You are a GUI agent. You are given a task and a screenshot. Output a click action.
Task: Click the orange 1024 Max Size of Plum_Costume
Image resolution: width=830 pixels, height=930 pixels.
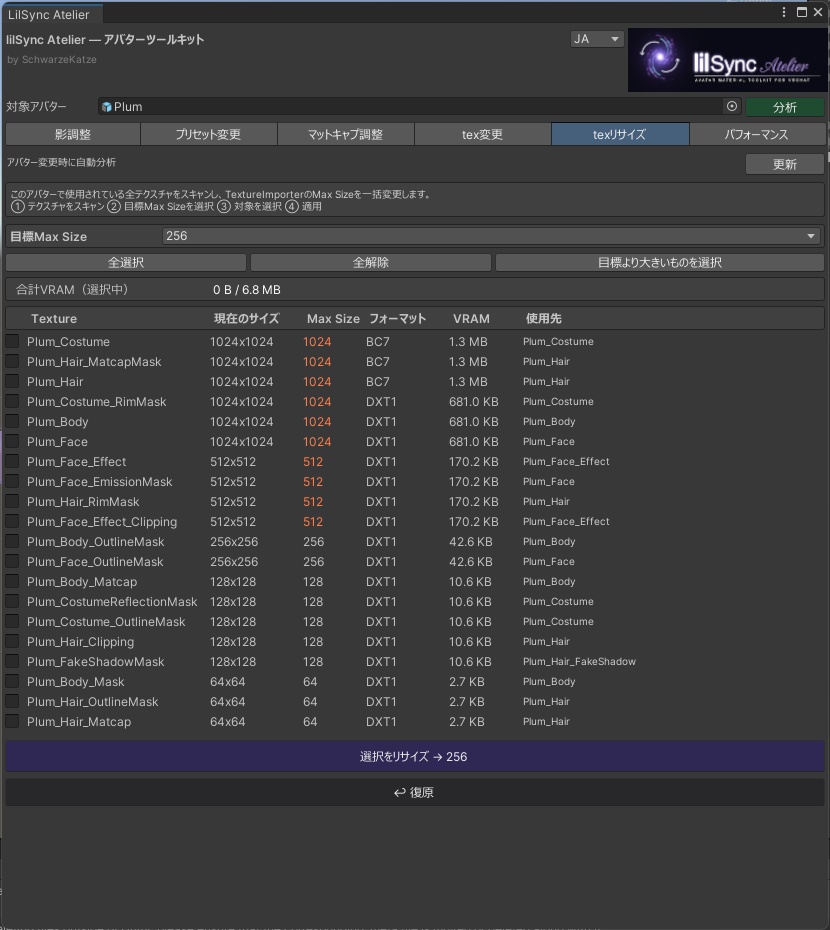(x=317, y=342)
